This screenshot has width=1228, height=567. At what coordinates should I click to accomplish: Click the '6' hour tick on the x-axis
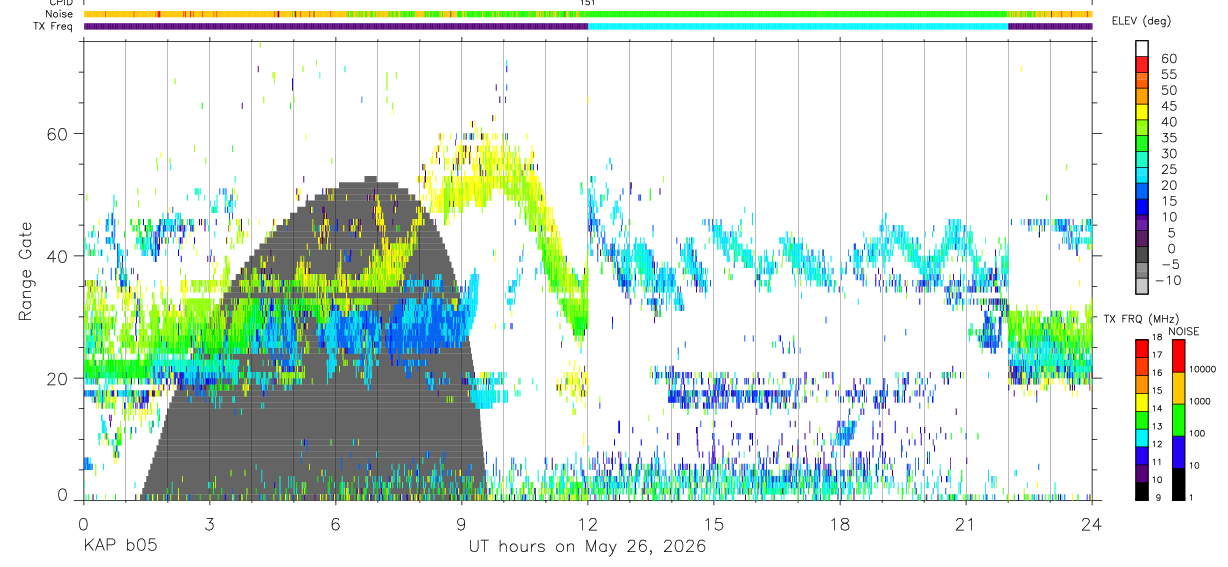[335, 524]
